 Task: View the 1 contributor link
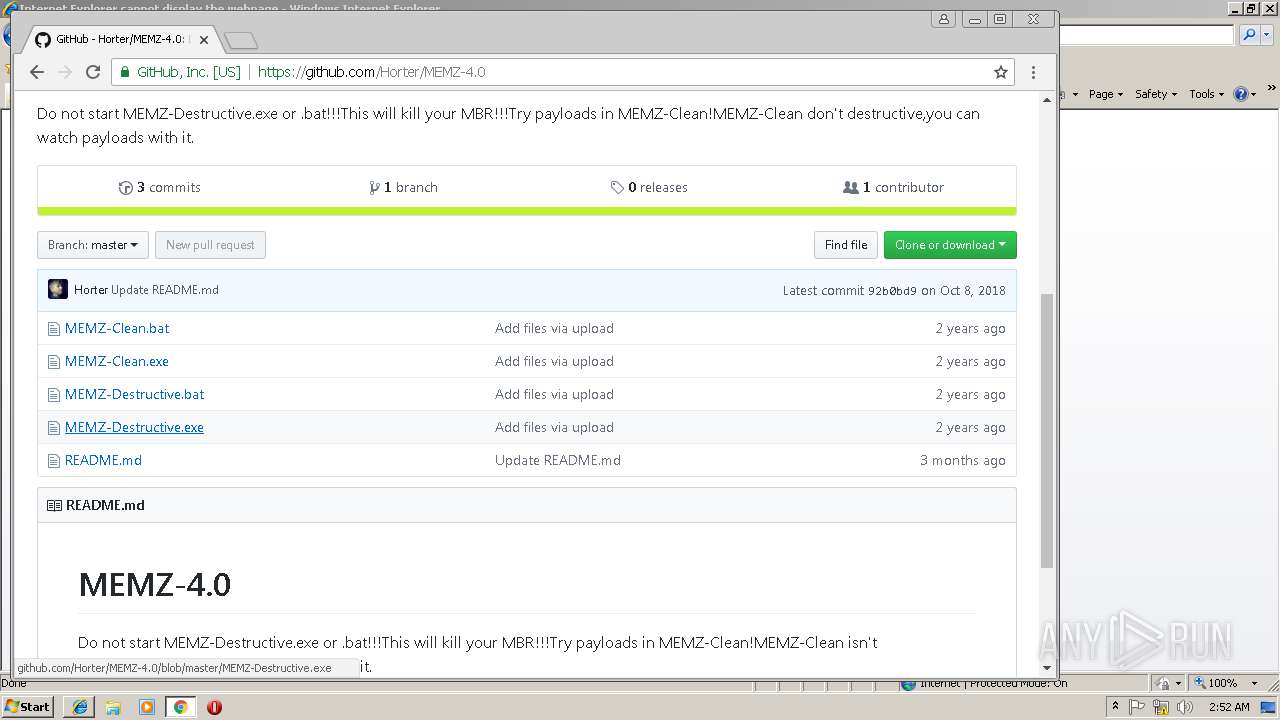(894, 187)
